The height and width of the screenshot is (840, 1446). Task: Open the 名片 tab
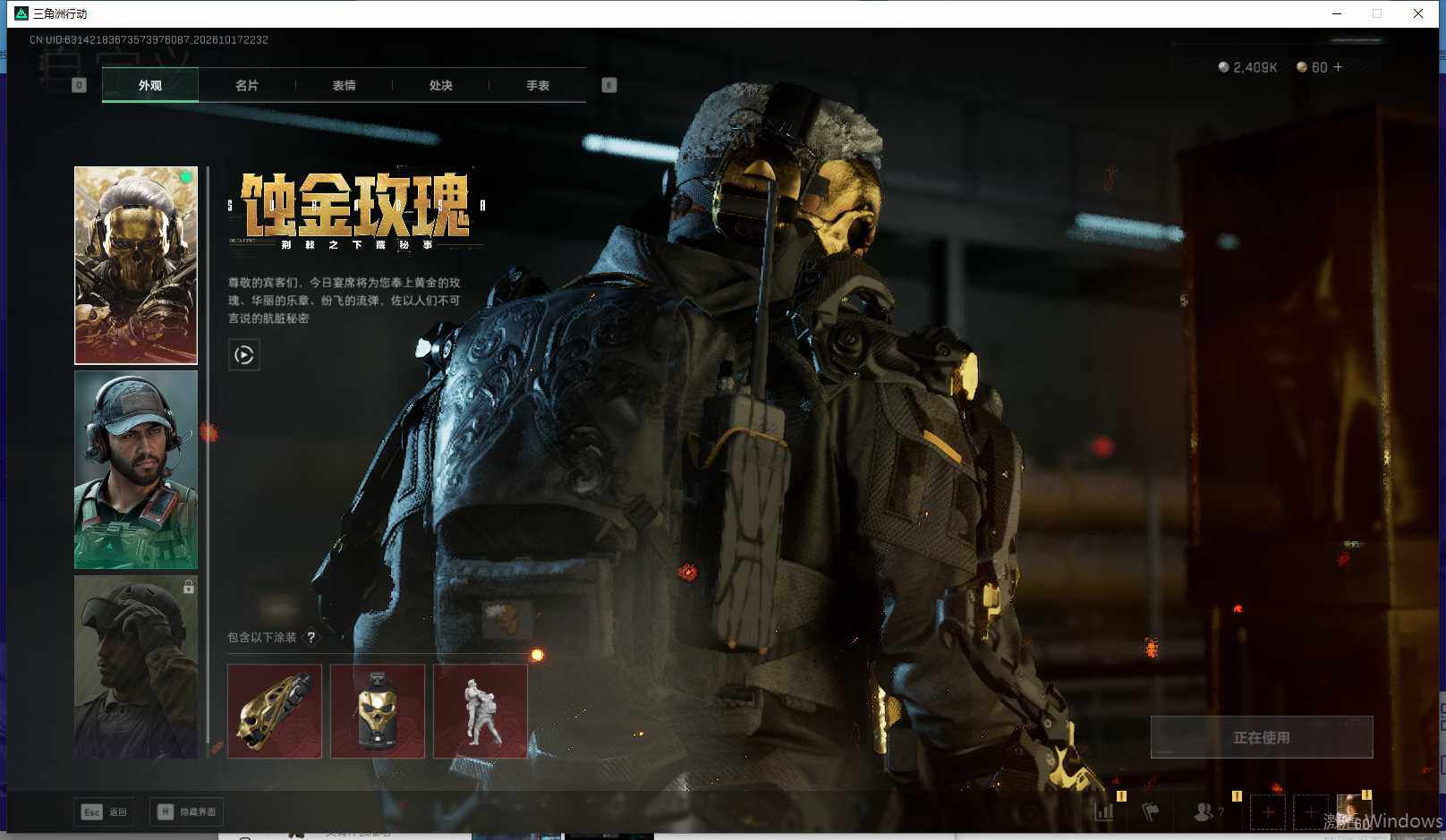pos(247,85)
